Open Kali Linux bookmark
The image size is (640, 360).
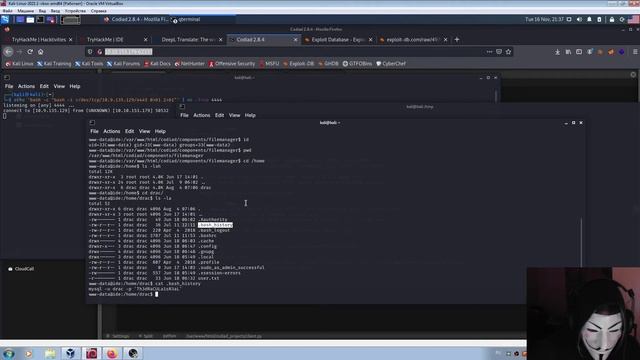19,64
